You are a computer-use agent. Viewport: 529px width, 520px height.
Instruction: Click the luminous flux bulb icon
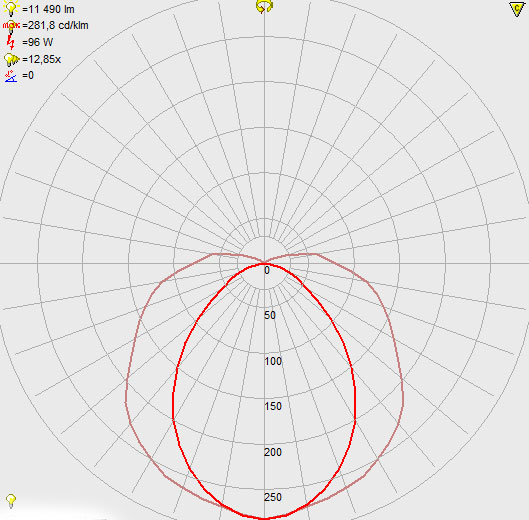click(11, 8)
